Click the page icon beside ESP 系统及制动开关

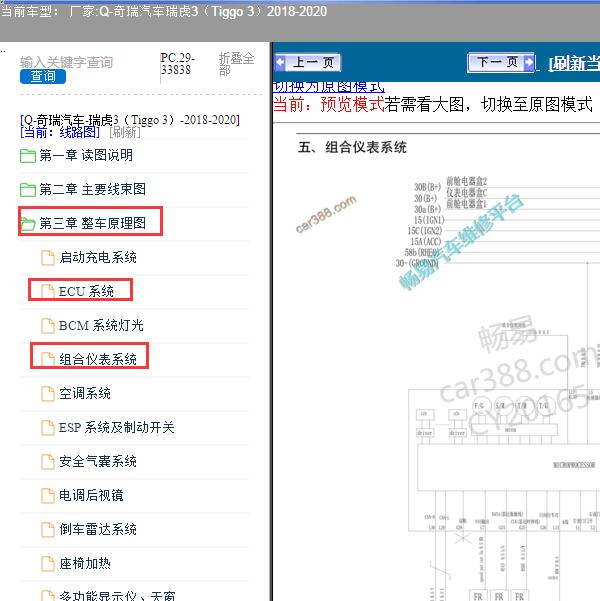(x=48, y=427)
